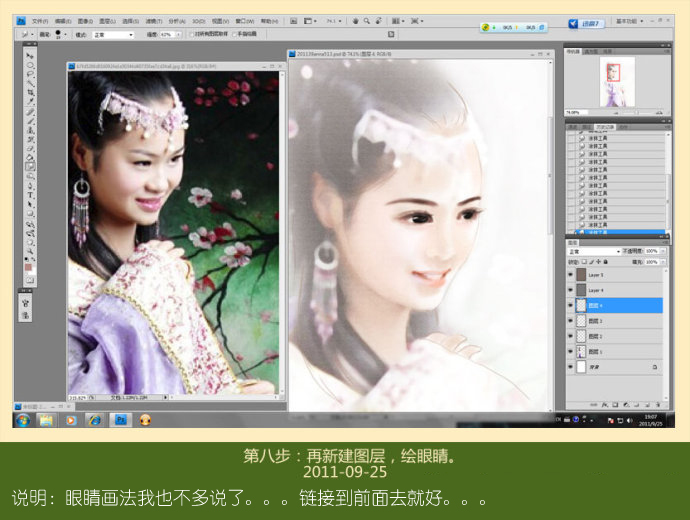Select the Smudge tool

(30, 167)
